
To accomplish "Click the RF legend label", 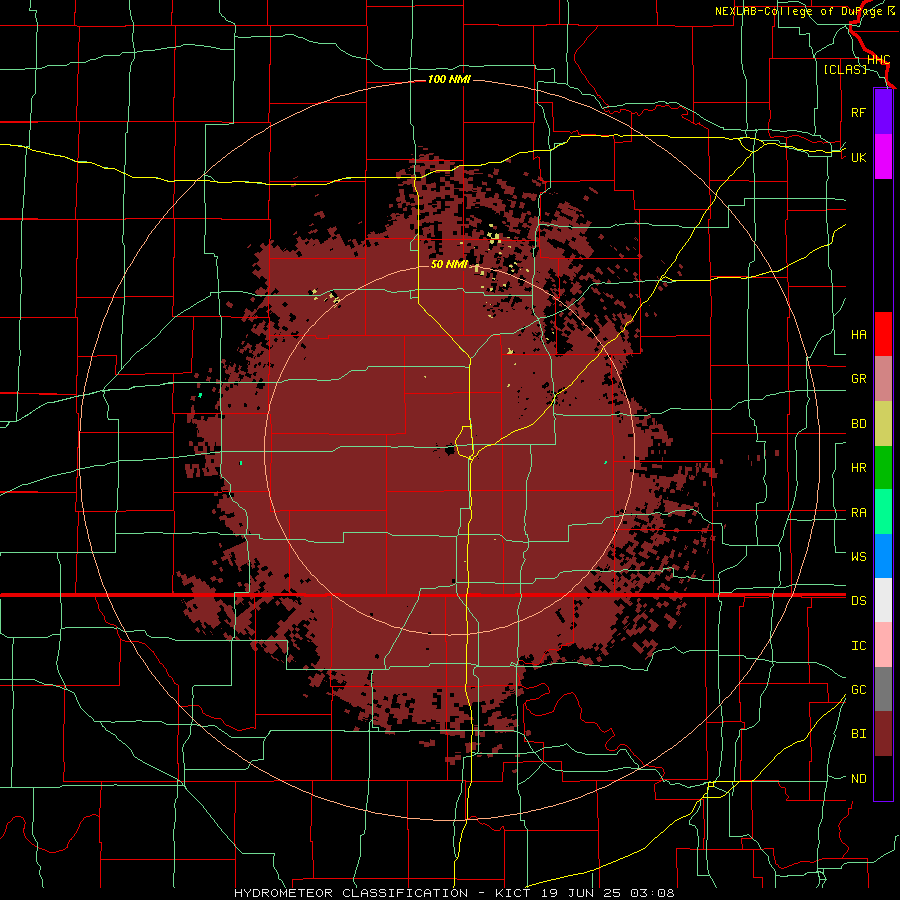I will [858, 112].
